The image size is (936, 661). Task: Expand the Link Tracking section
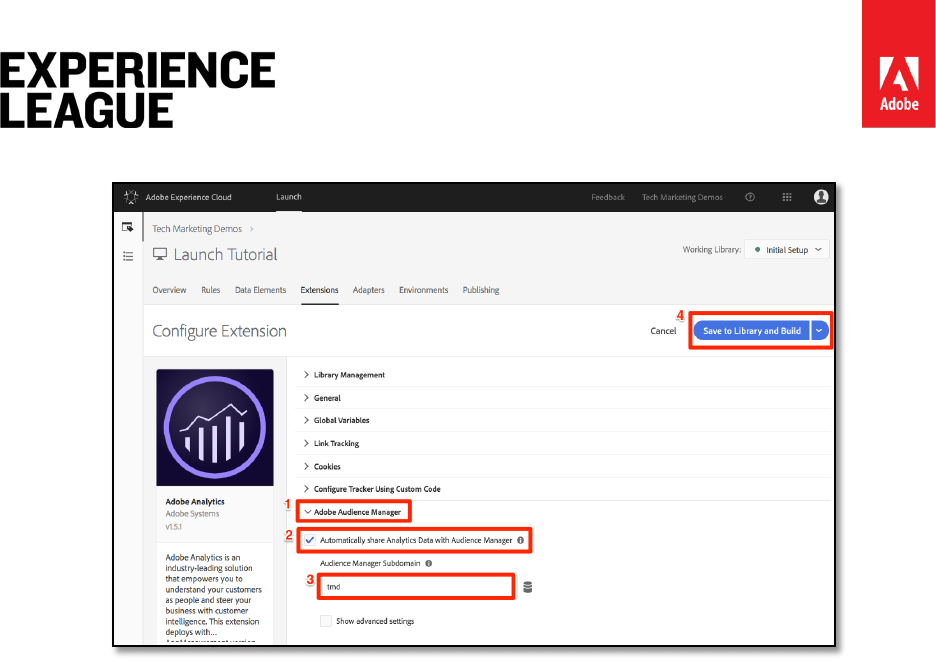[331, 443]
